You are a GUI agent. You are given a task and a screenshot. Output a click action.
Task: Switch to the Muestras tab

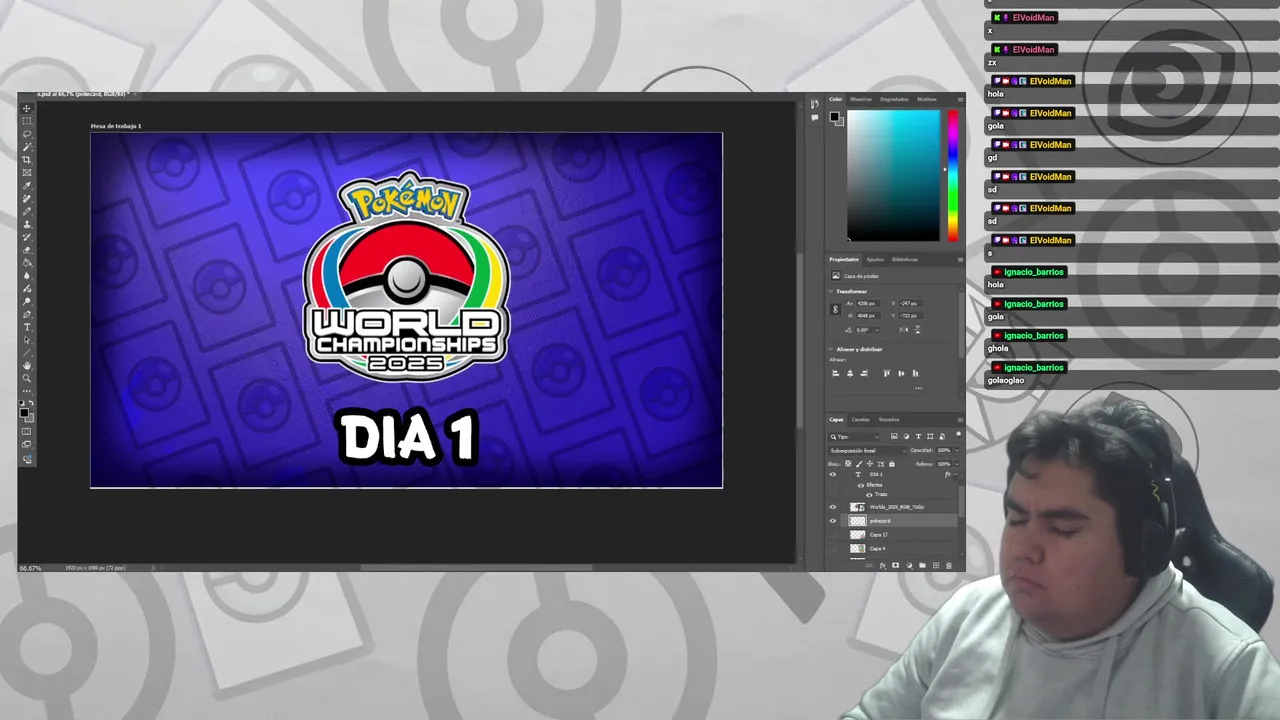pyautogui.click(x=861, y=99)
